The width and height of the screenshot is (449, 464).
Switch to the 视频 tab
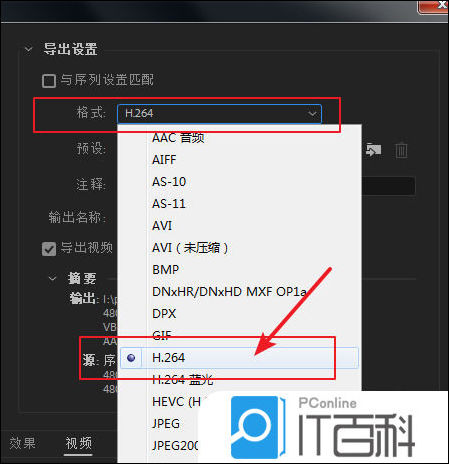click(78, 444)
